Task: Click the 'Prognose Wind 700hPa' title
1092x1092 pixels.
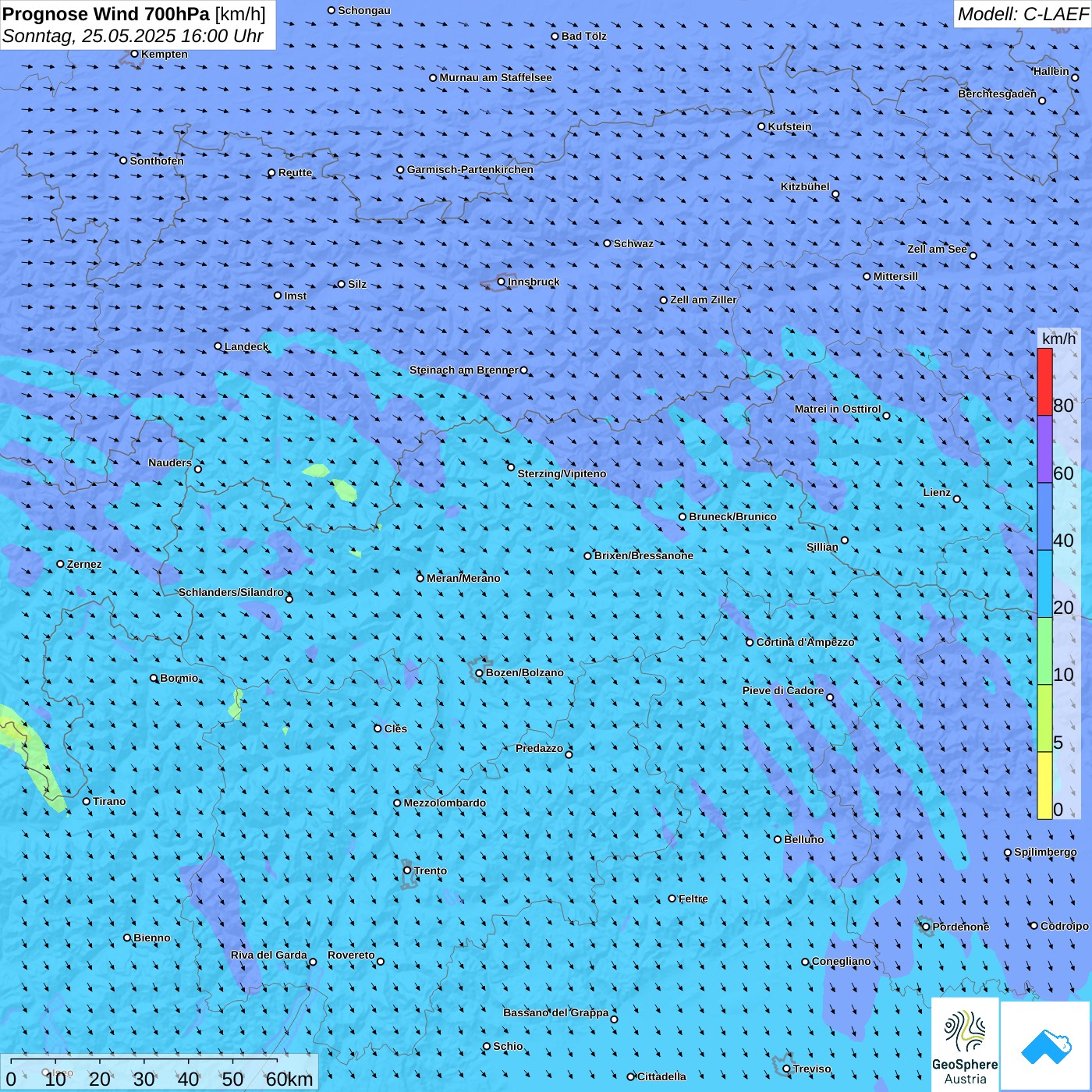Action: (x=106, y=14)
